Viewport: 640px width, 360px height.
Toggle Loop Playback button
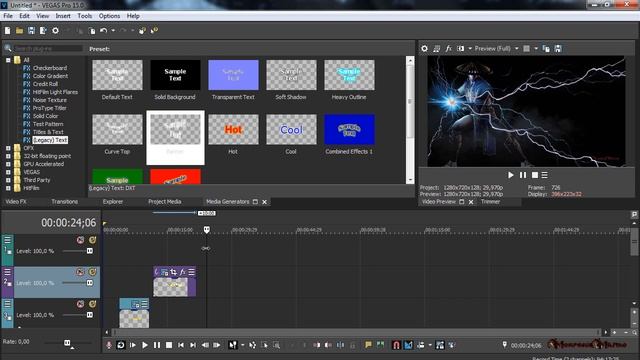click(x=121, y=345)
